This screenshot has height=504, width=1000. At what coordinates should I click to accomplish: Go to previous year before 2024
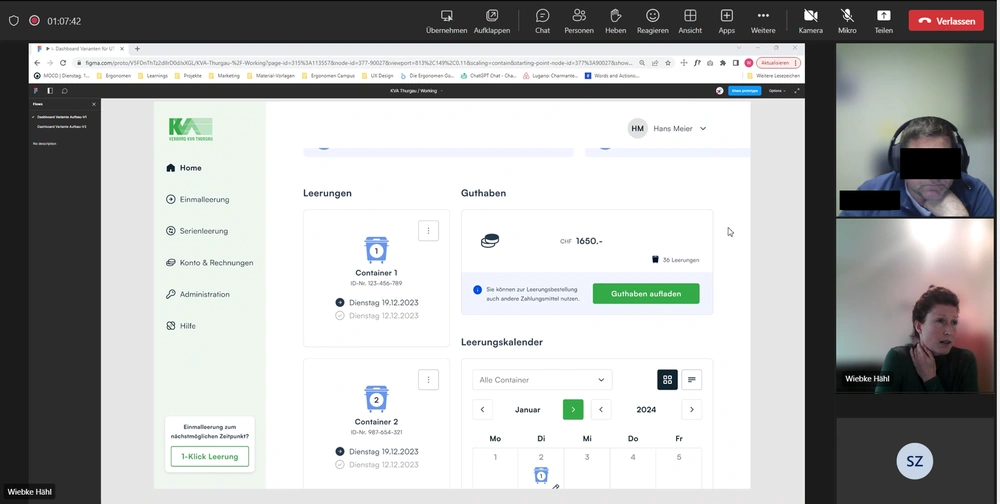tap(601, 410)
